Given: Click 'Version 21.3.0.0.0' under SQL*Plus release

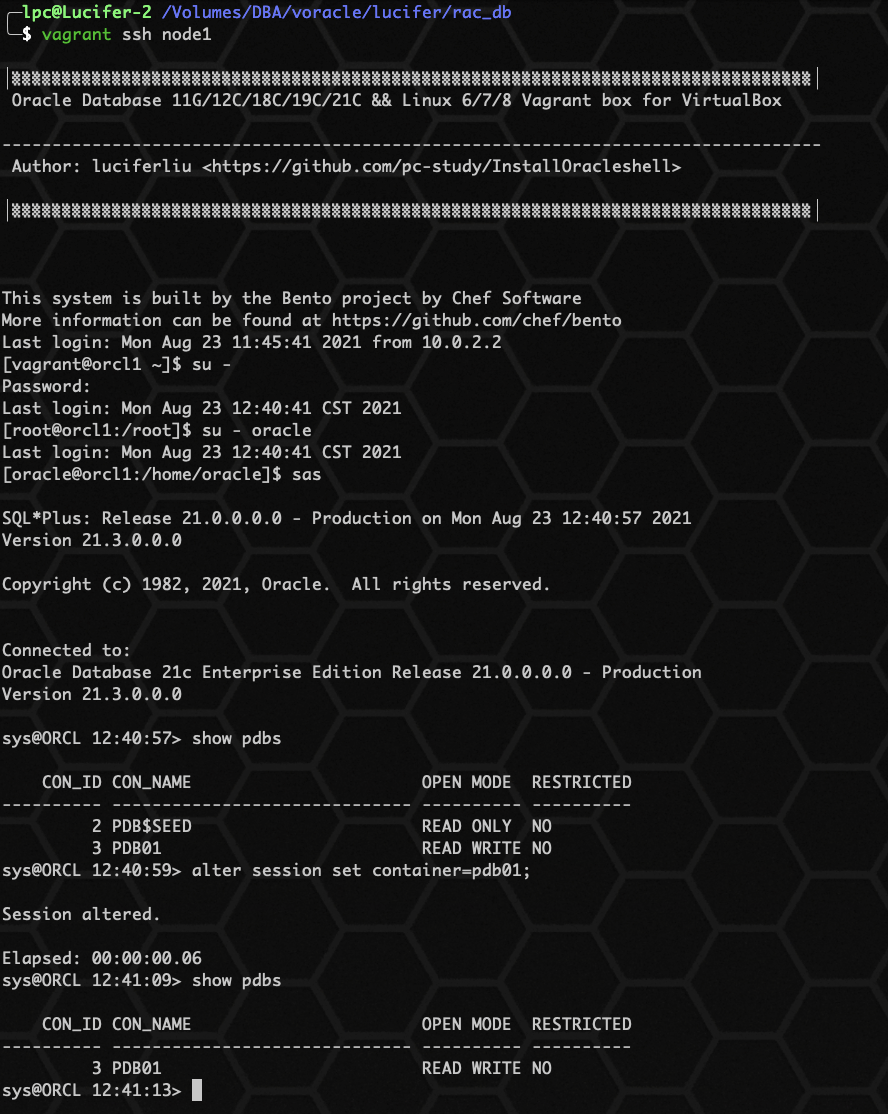Looking at the screenshot, I should coord(92,540).
